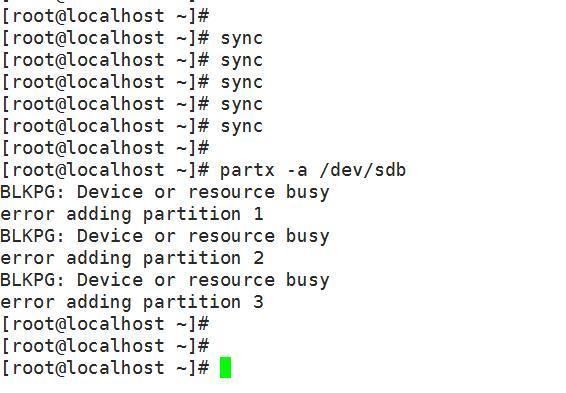Screen dimensions: 566x393
Task: Click the "/dev/sdb" device path
Action: [x=362, y=170]
